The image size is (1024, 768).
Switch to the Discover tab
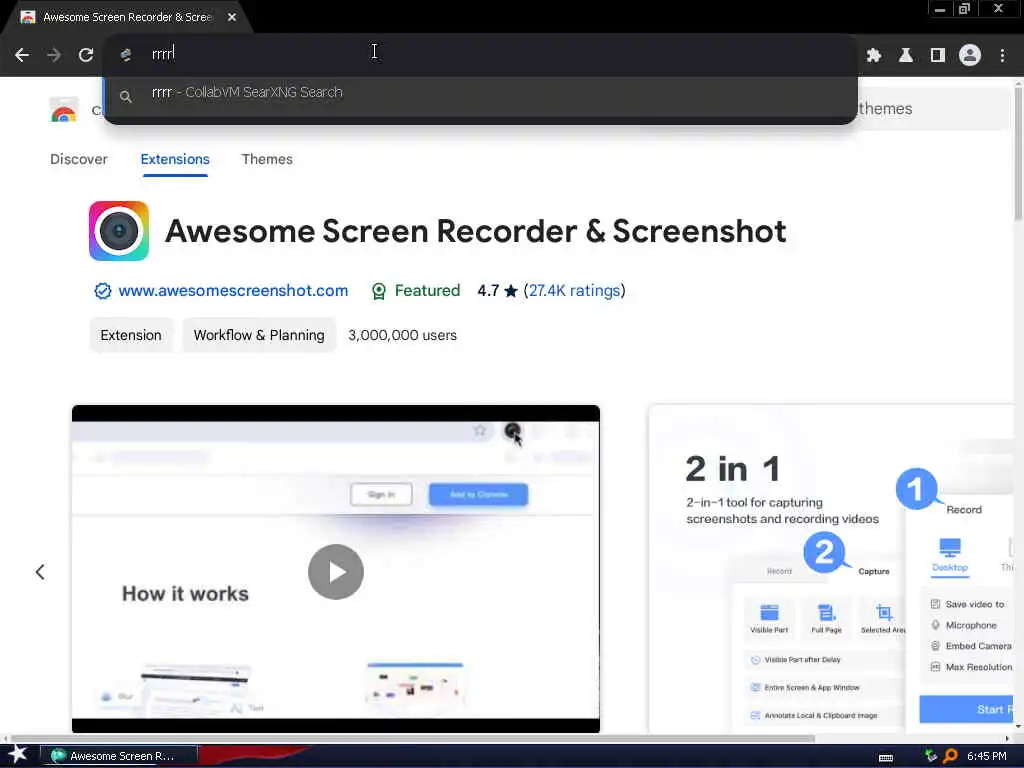tap(78, 159)
